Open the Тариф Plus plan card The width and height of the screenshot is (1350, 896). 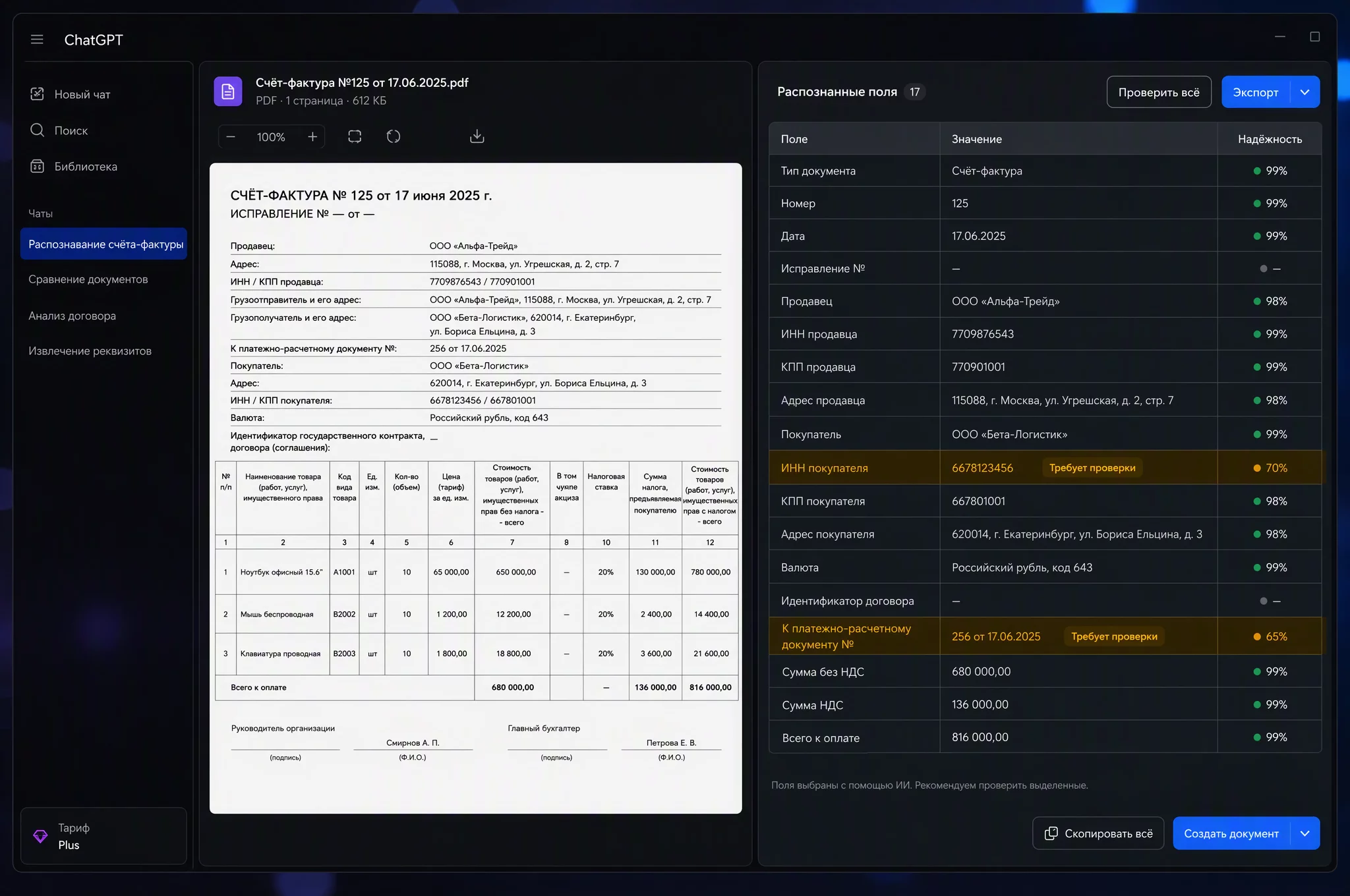[x=104, y=836]
